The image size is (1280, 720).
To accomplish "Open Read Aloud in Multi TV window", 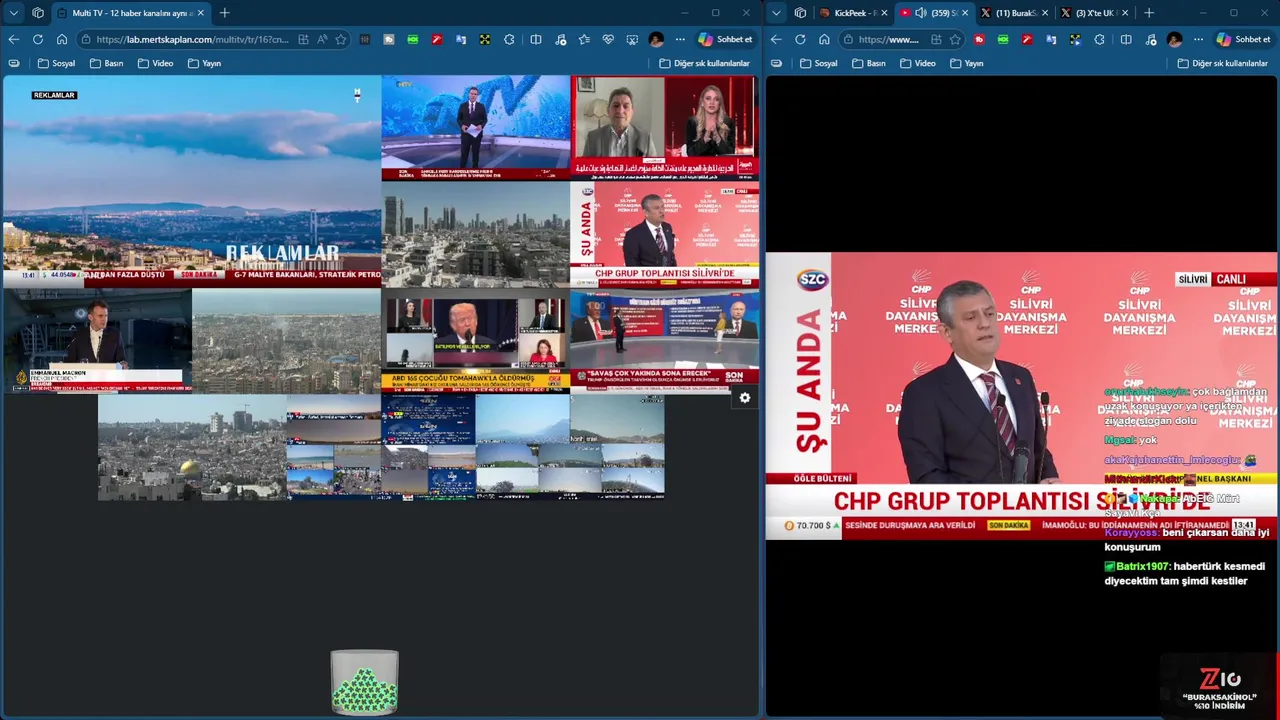I will click(322, 39).
